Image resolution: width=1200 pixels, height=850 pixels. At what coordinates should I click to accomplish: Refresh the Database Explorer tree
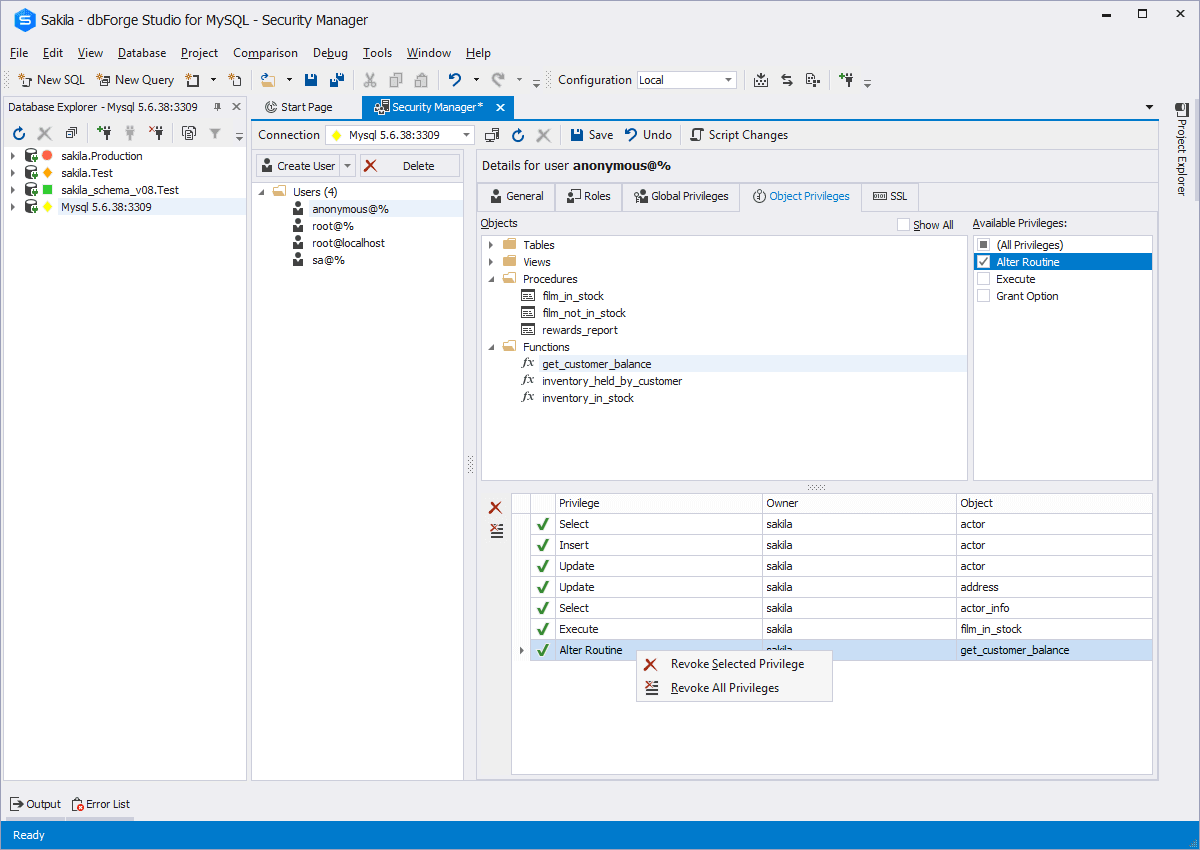(19, 133)
